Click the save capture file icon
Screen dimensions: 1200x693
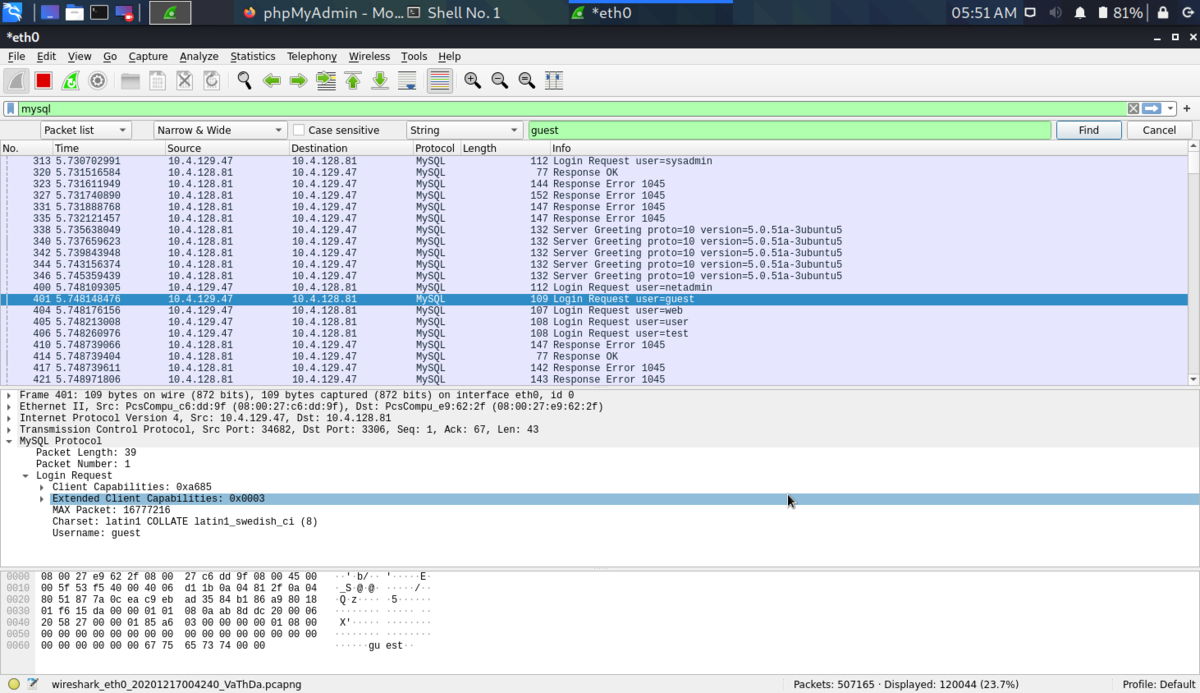157,81
